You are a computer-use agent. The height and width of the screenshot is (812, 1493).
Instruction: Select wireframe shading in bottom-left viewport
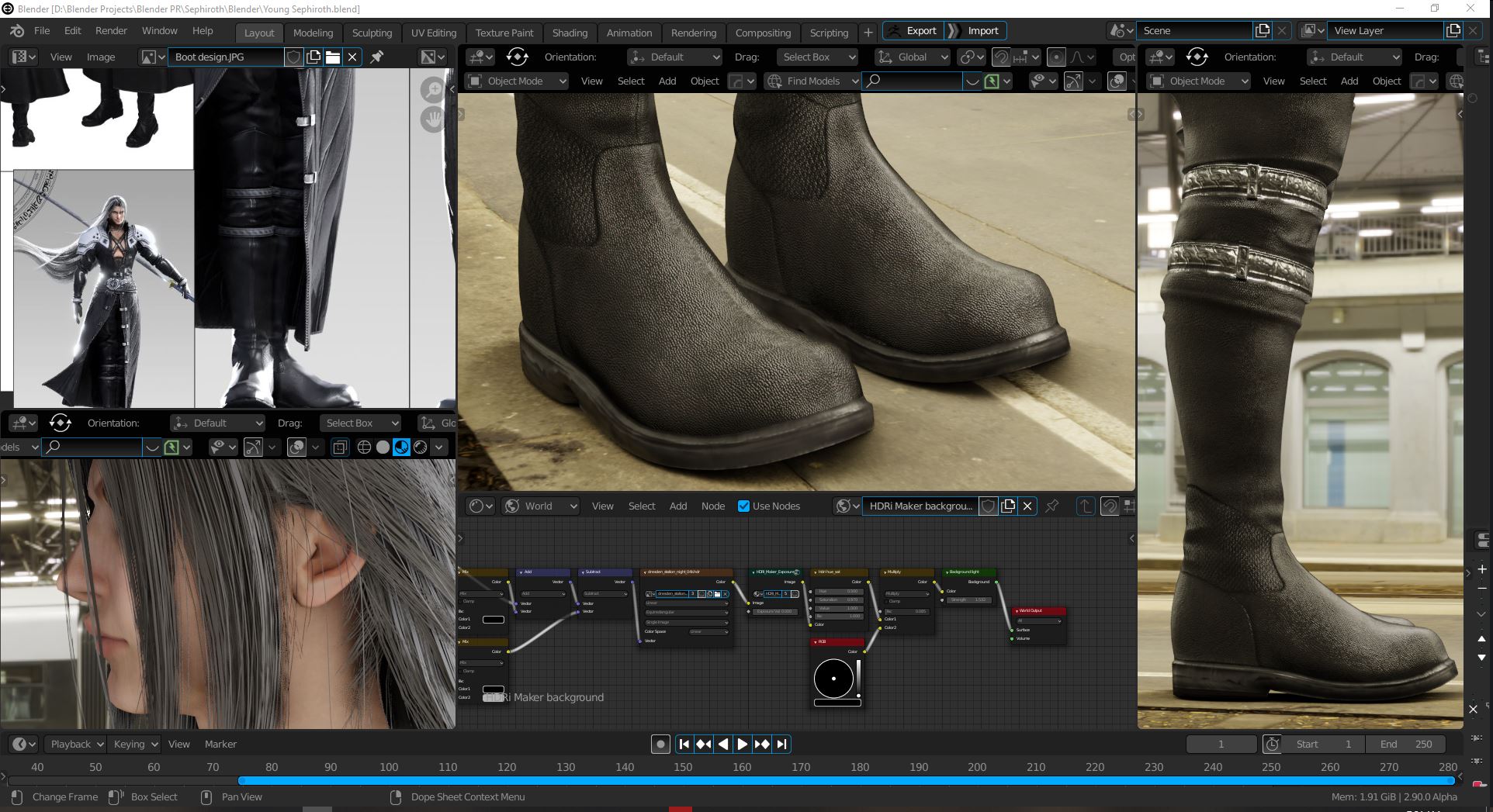point(364,447)
